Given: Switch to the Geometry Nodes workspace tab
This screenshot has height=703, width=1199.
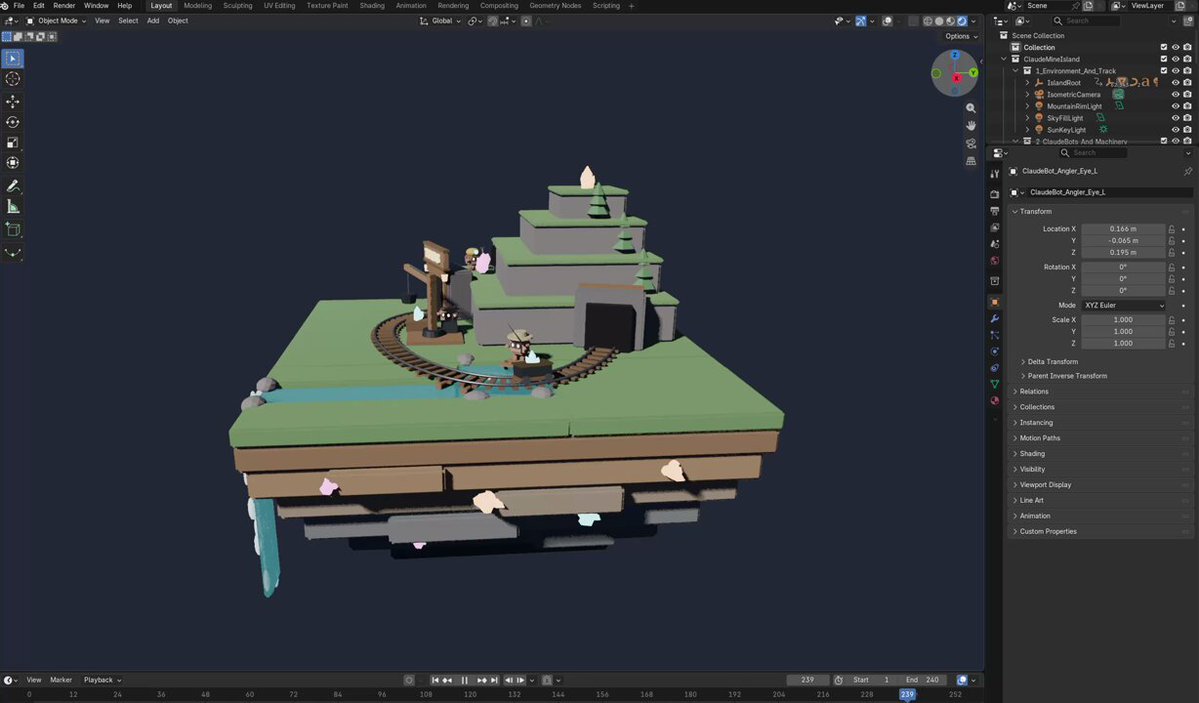Looking at the screenshot, I should 555,5.
